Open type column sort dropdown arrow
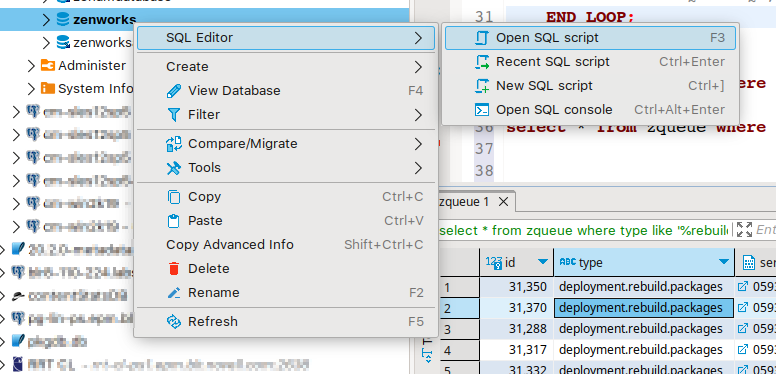776x374 pixels. pos(724,262)
